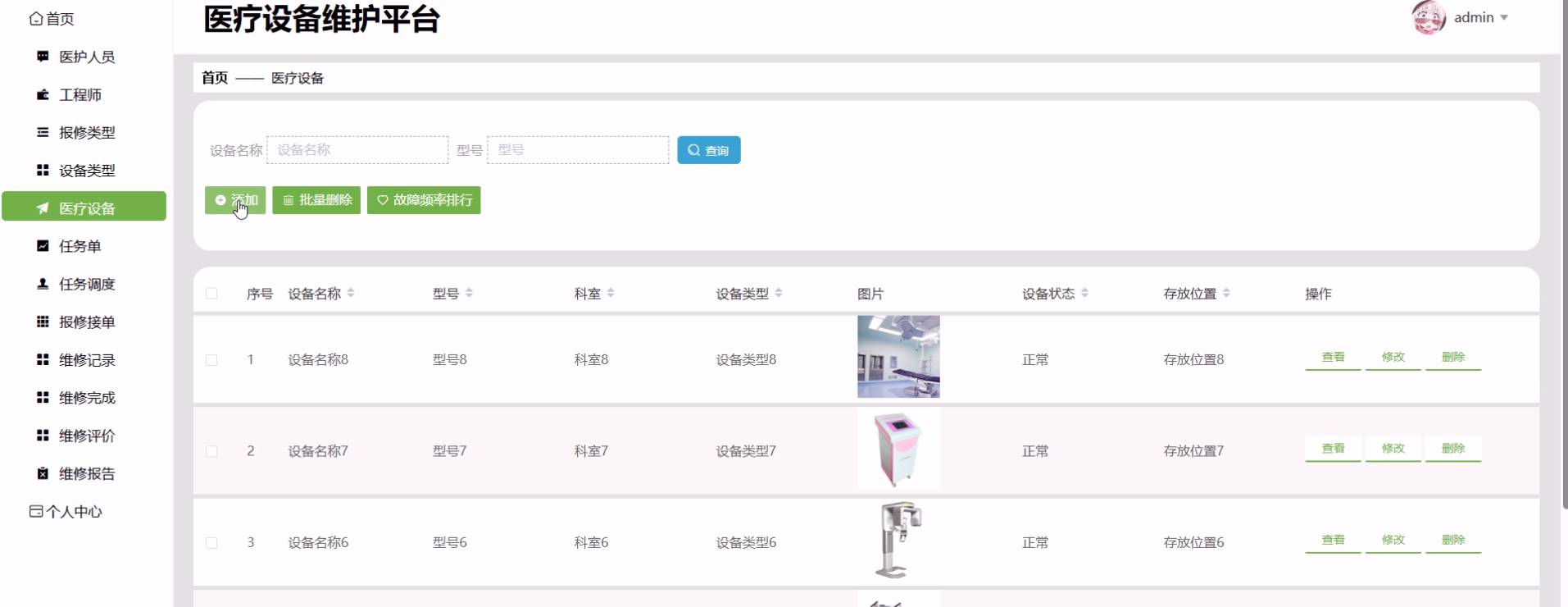
Task: Sort by the 设备类型 column arrows
Action: 779,293
